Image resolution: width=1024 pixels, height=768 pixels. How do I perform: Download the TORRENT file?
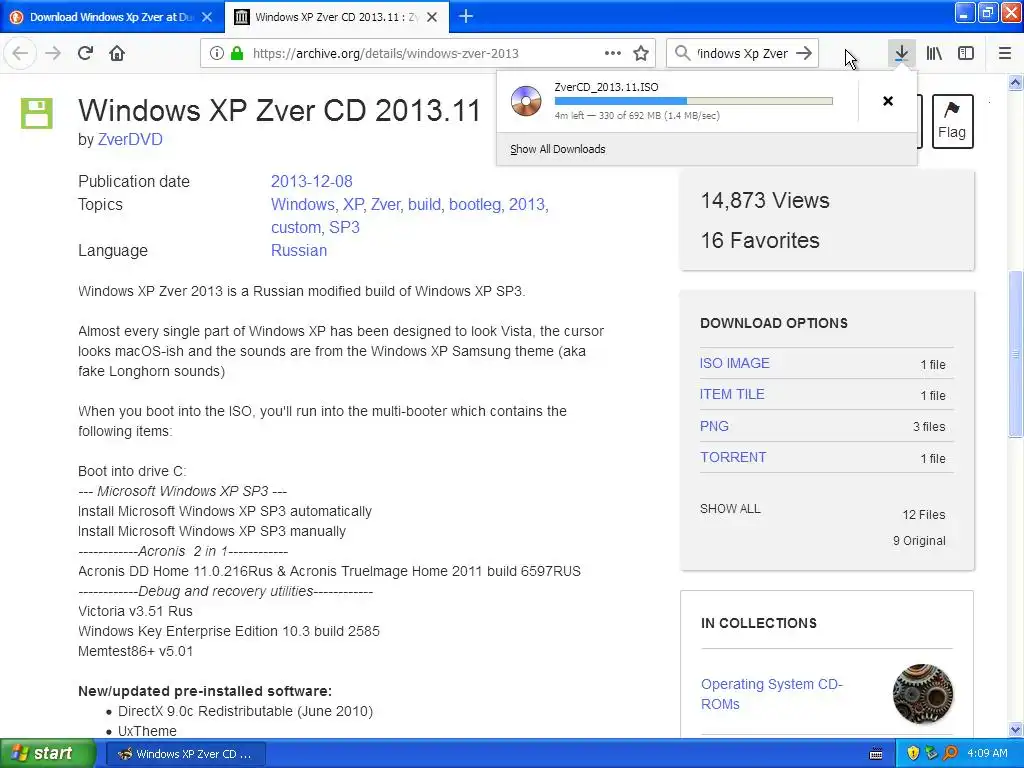(x=733, y=457)
